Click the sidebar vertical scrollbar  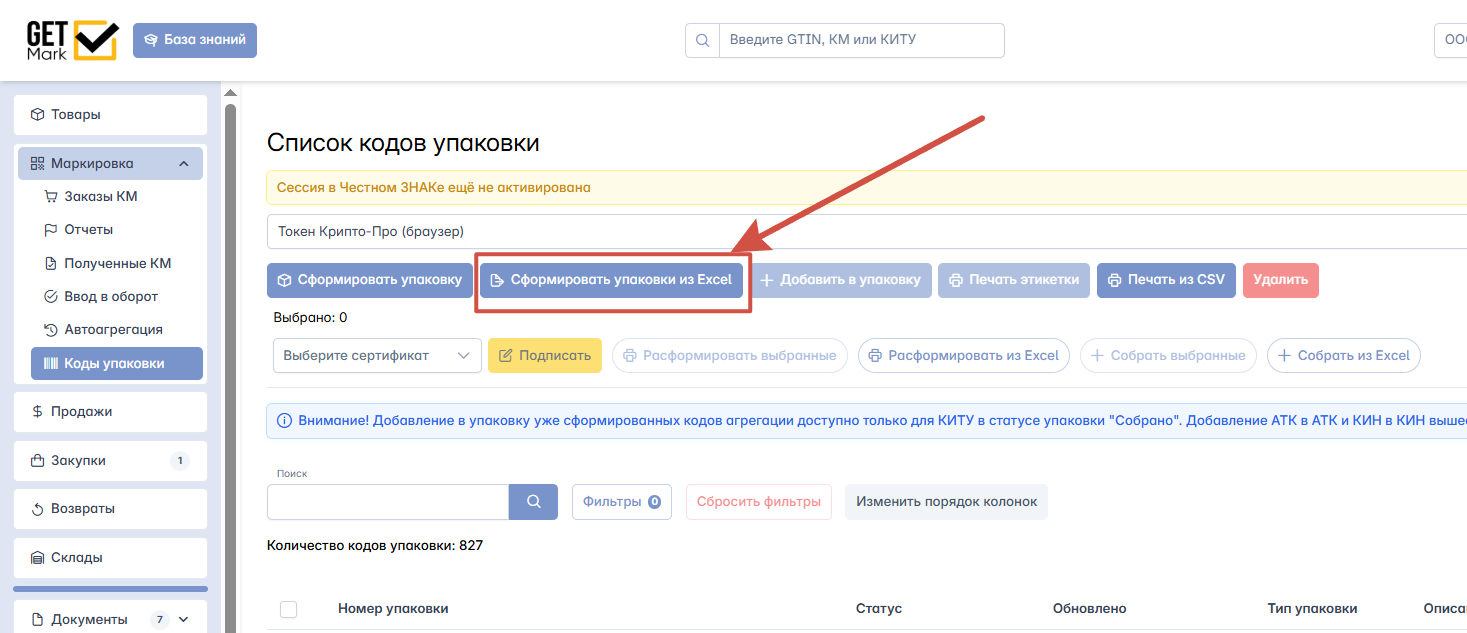pos(230,368)
